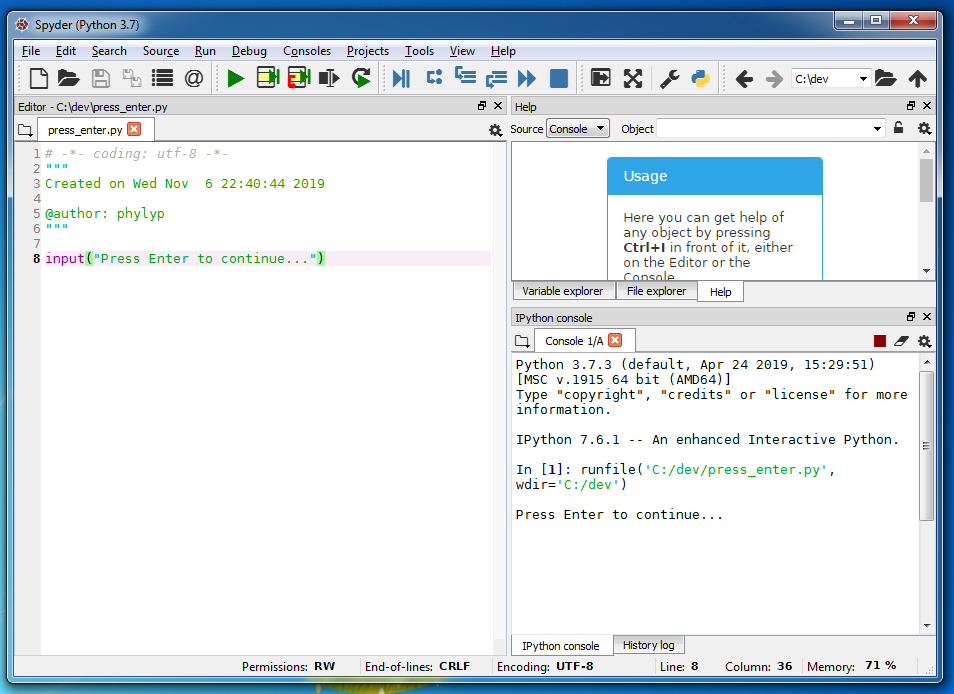Click the Save all files icon
This screenshot has height=694, width=954.
(131, 78)
